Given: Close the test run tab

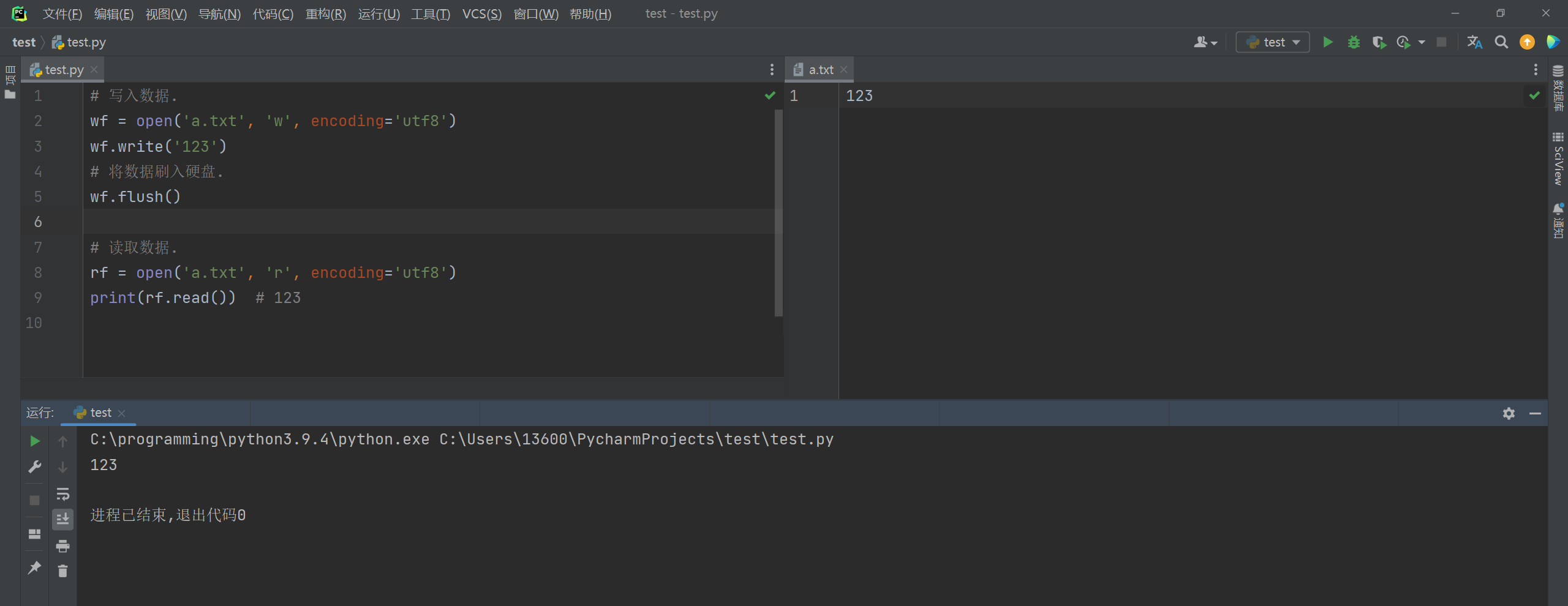Looking at the screenshot, I should click(x=121, y=413).
